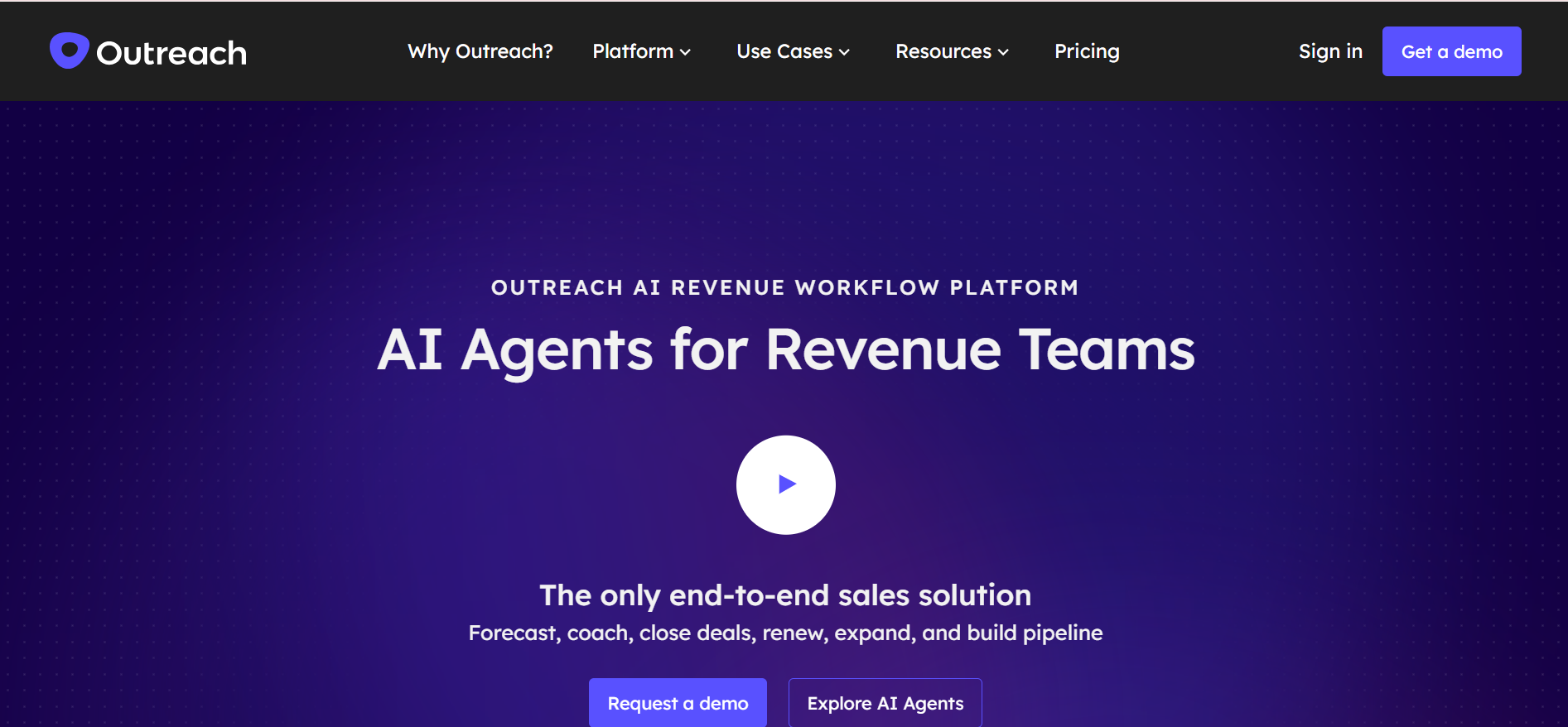Screen dimensions: 1568x727
Task: Select the Use Cases menu label
Action: pos(784,51)
